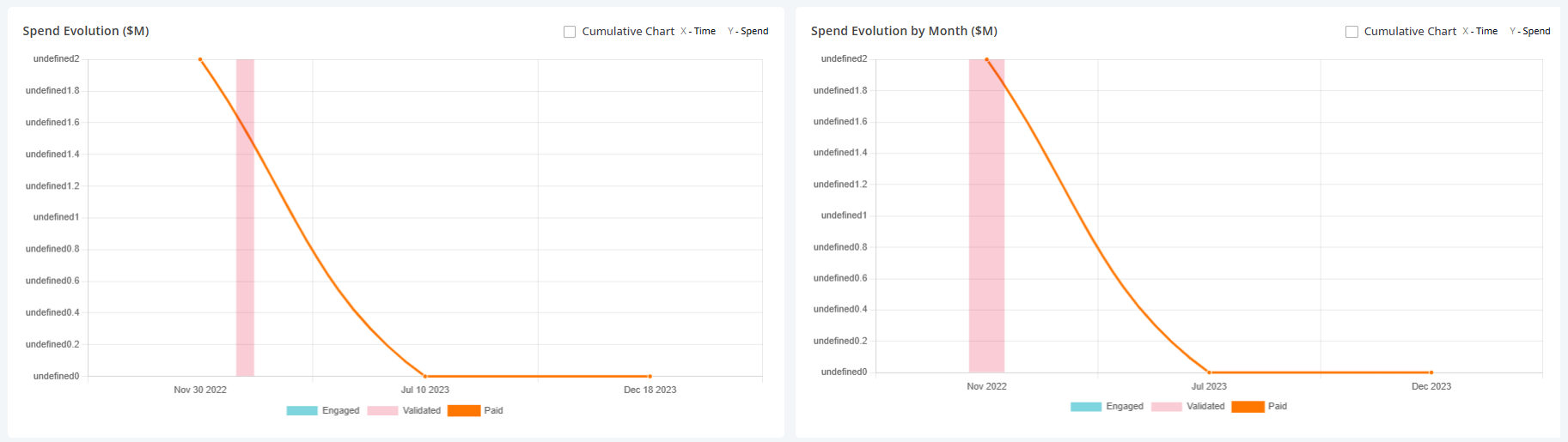The image size is (1568, 442).
Task: Toggle Validated legend swatch in left chart
Action: coord(382,411)
